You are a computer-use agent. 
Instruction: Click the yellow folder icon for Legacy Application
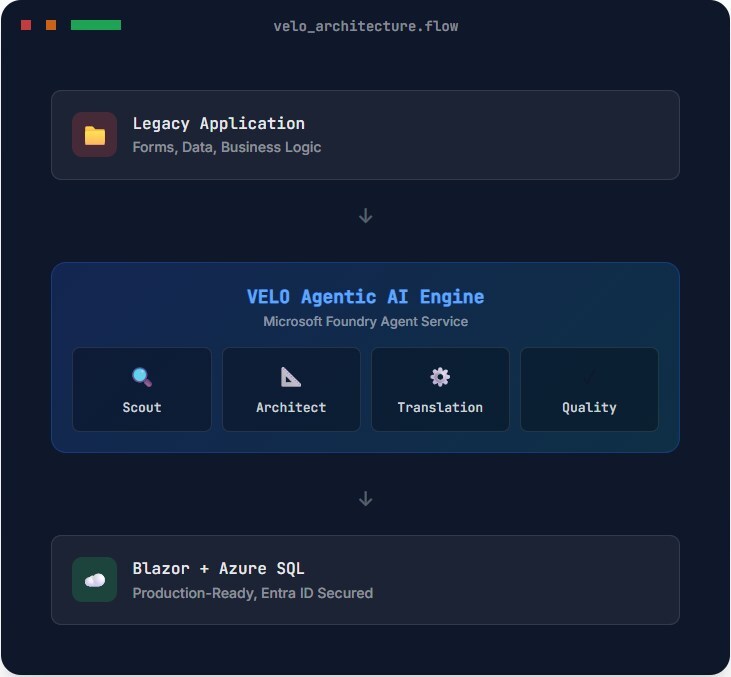[x=95, y=135]
